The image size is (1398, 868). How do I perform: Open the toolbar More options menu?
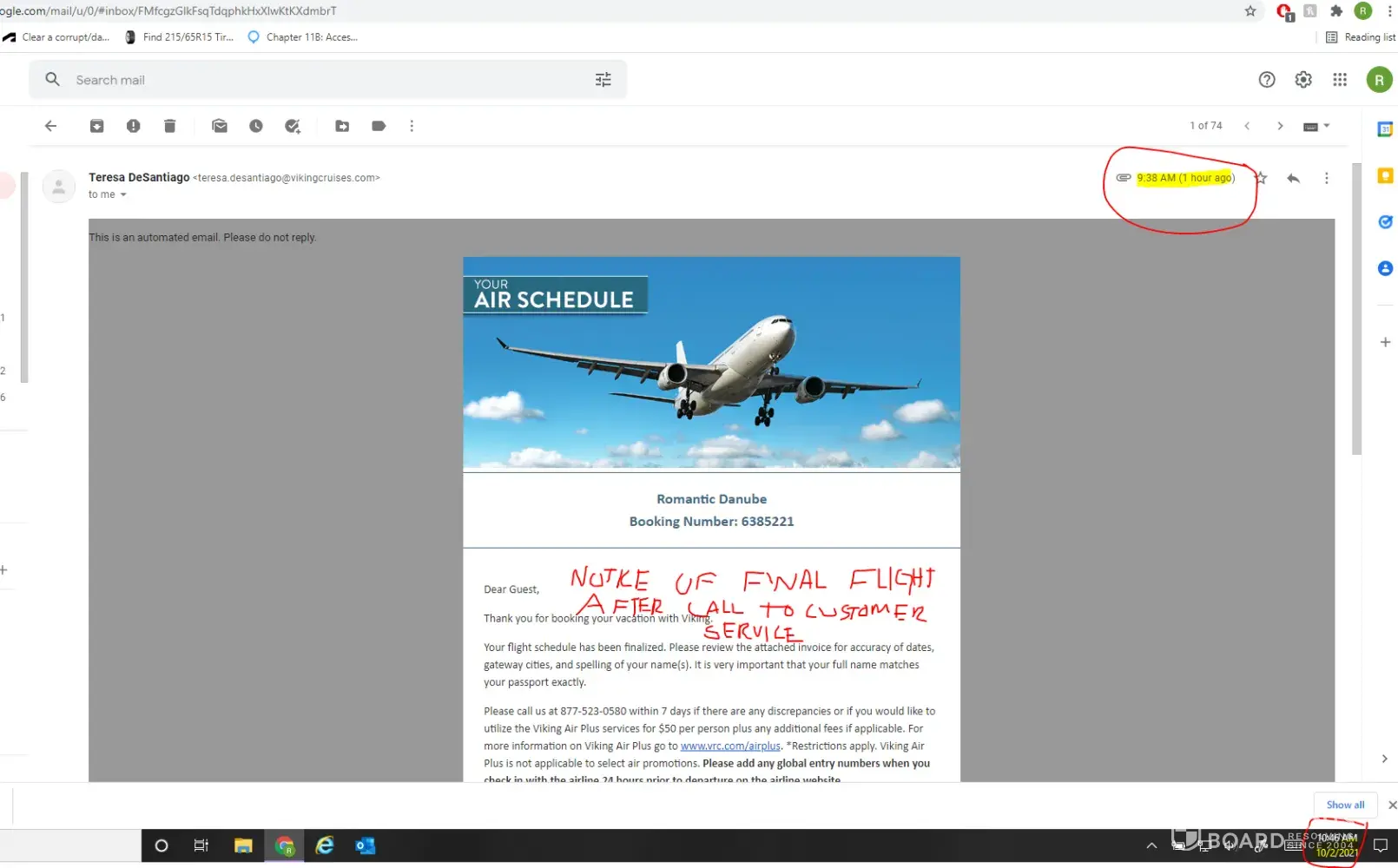click(x=412, y=126)
